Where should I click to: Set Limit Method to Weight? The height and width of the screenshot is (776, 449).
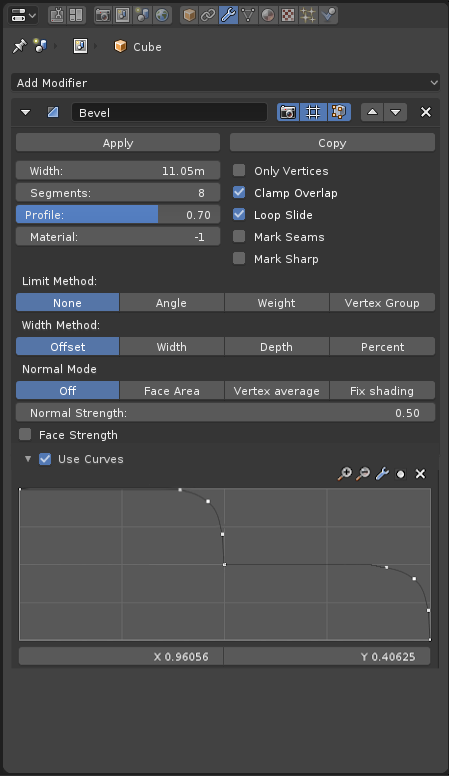(277, 302)
